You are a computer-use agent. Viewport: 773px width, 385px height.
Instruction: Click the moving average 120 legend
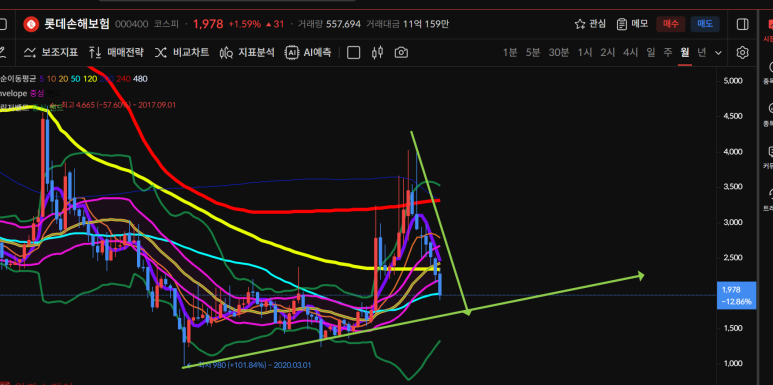pos(90,79)
